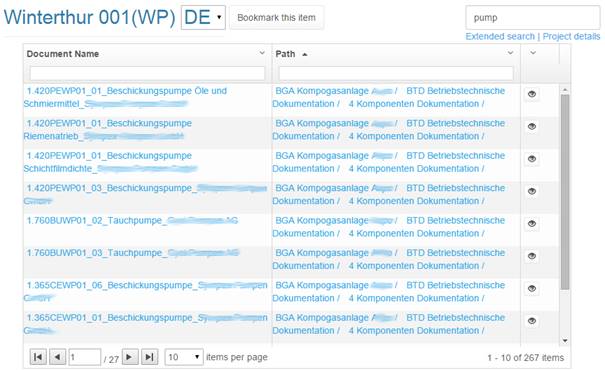Open the DE language dropdown
The width and height of the screenshot is (605, 370).
tap(203, 17)
